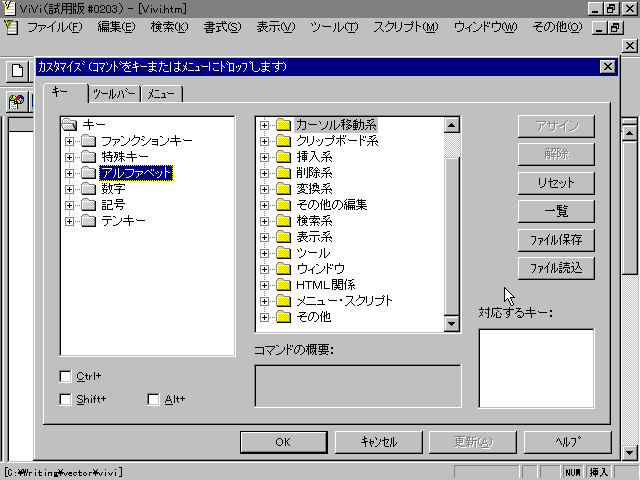The height and width of the screenshot is (480, 640).
Task: Open the ウィンドウ(W) menu
Action: tap(485, 27)
